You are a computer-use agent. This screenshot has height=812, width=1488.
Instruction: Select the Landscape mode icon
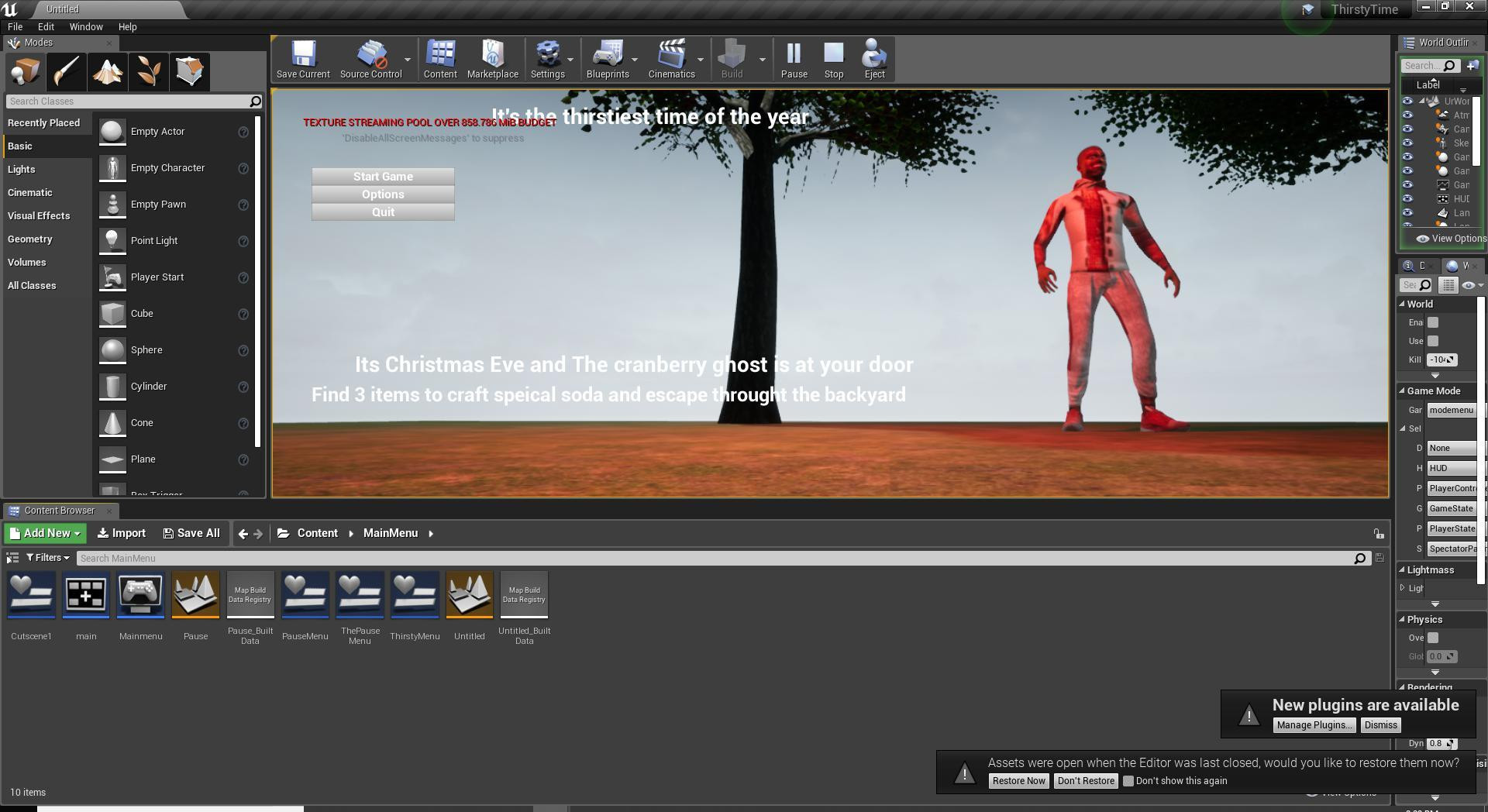[x=108, y=72]
